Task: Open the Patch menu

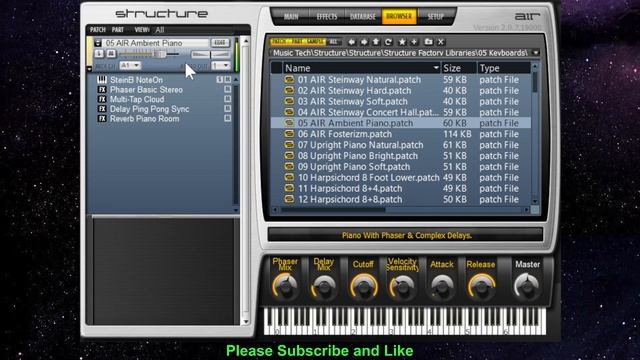Action: [98, 29]
